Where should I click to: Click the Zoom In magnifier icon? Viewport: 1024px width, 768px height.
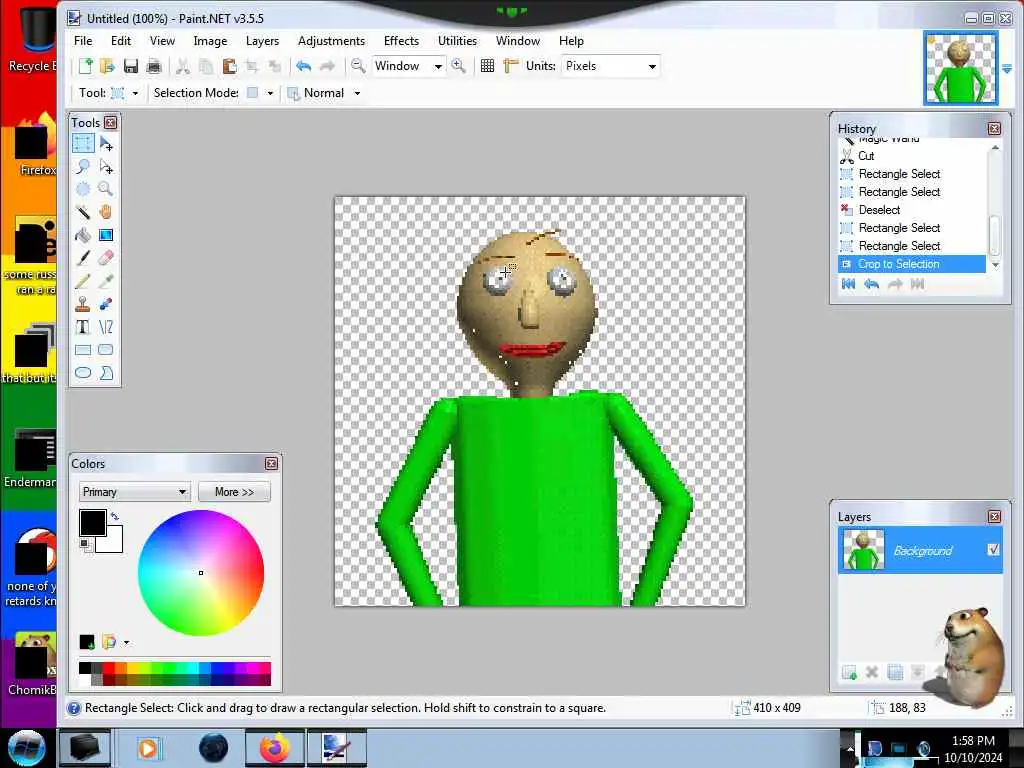pyautogui.click(x=458, y=66)
